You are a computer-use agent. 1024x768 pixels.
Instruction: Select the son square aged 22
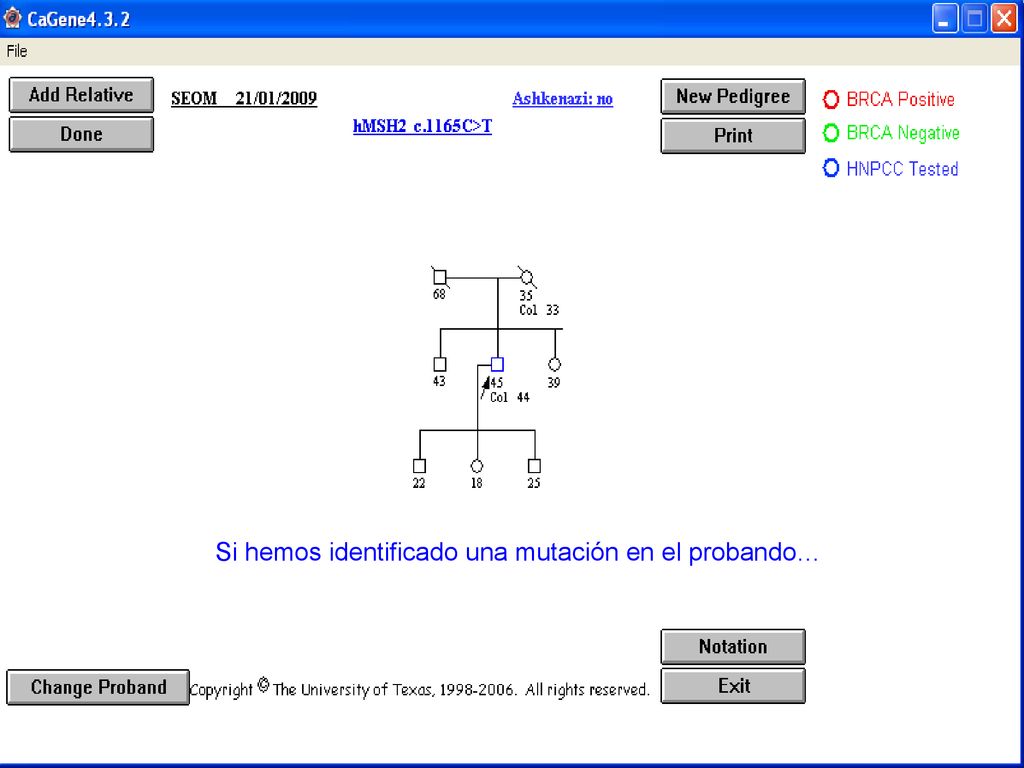[419, 466]
